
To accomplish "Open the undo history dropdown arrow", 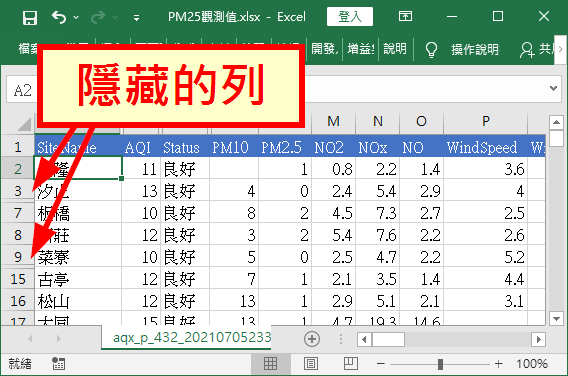I will click(x=76, y=17).
